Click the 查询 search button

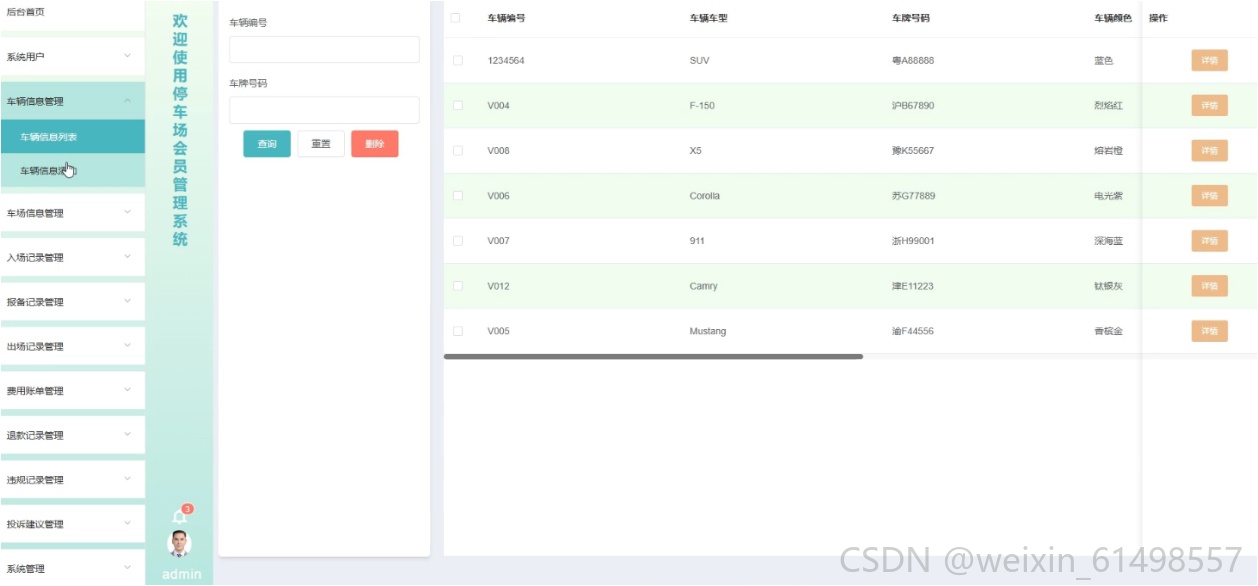[x=267, y=144]
